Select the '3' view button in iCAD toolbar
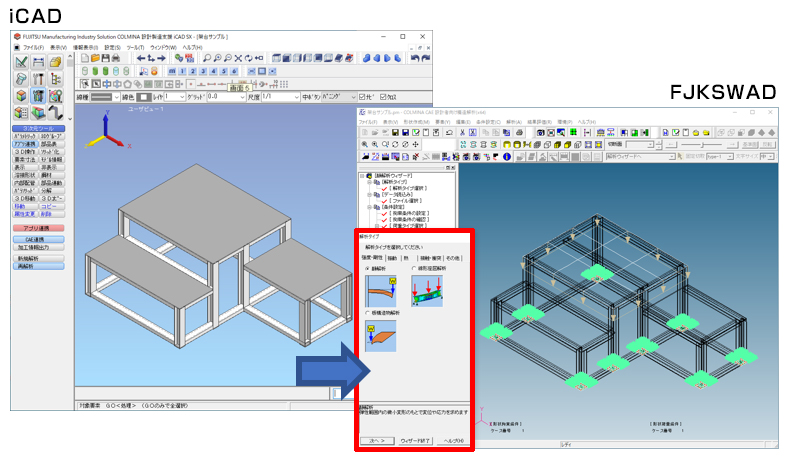The height and width of the screenshot is (460, 790). pos(203,72)
